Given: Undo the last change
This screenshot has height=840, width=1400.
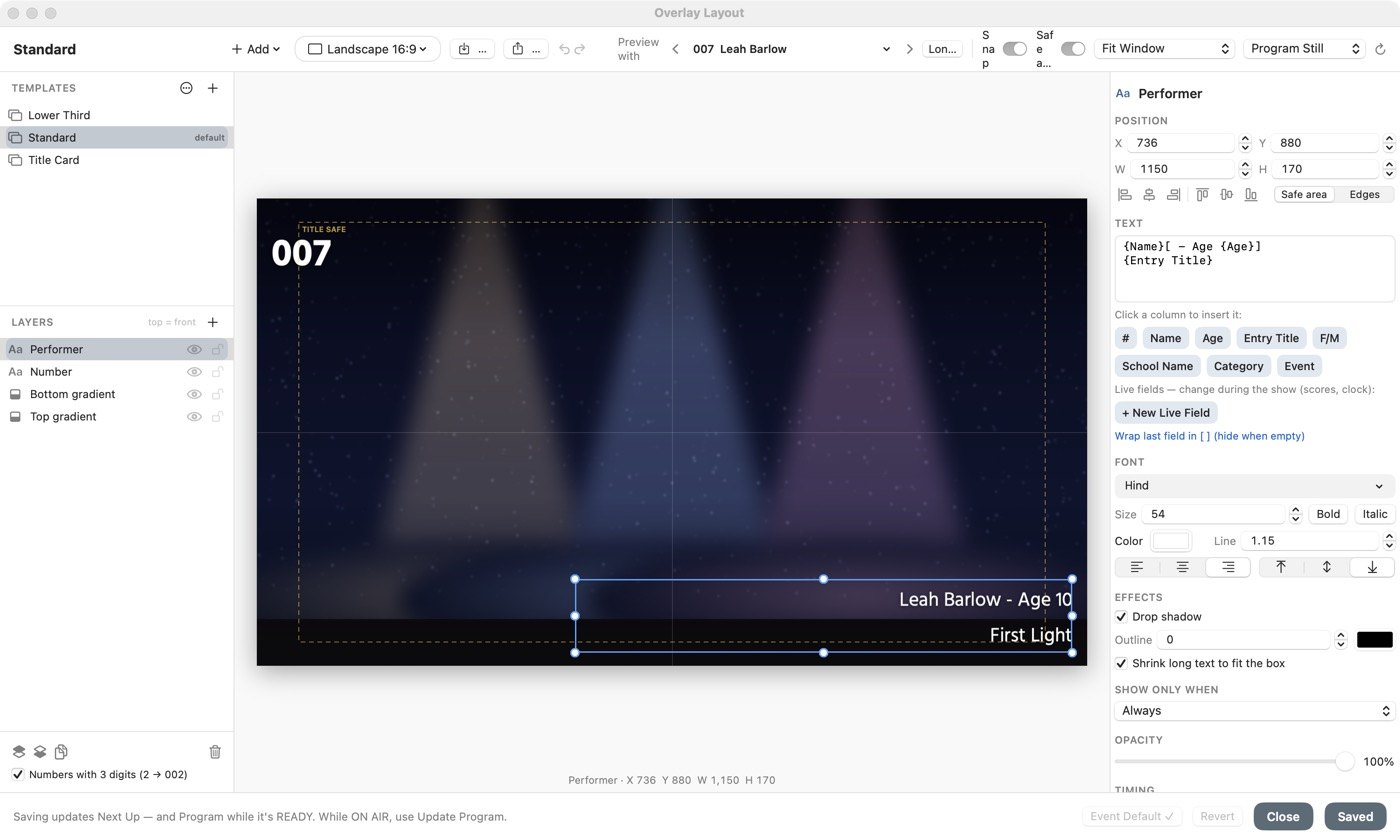Looking at the screenshot, I should coord(564,49).
